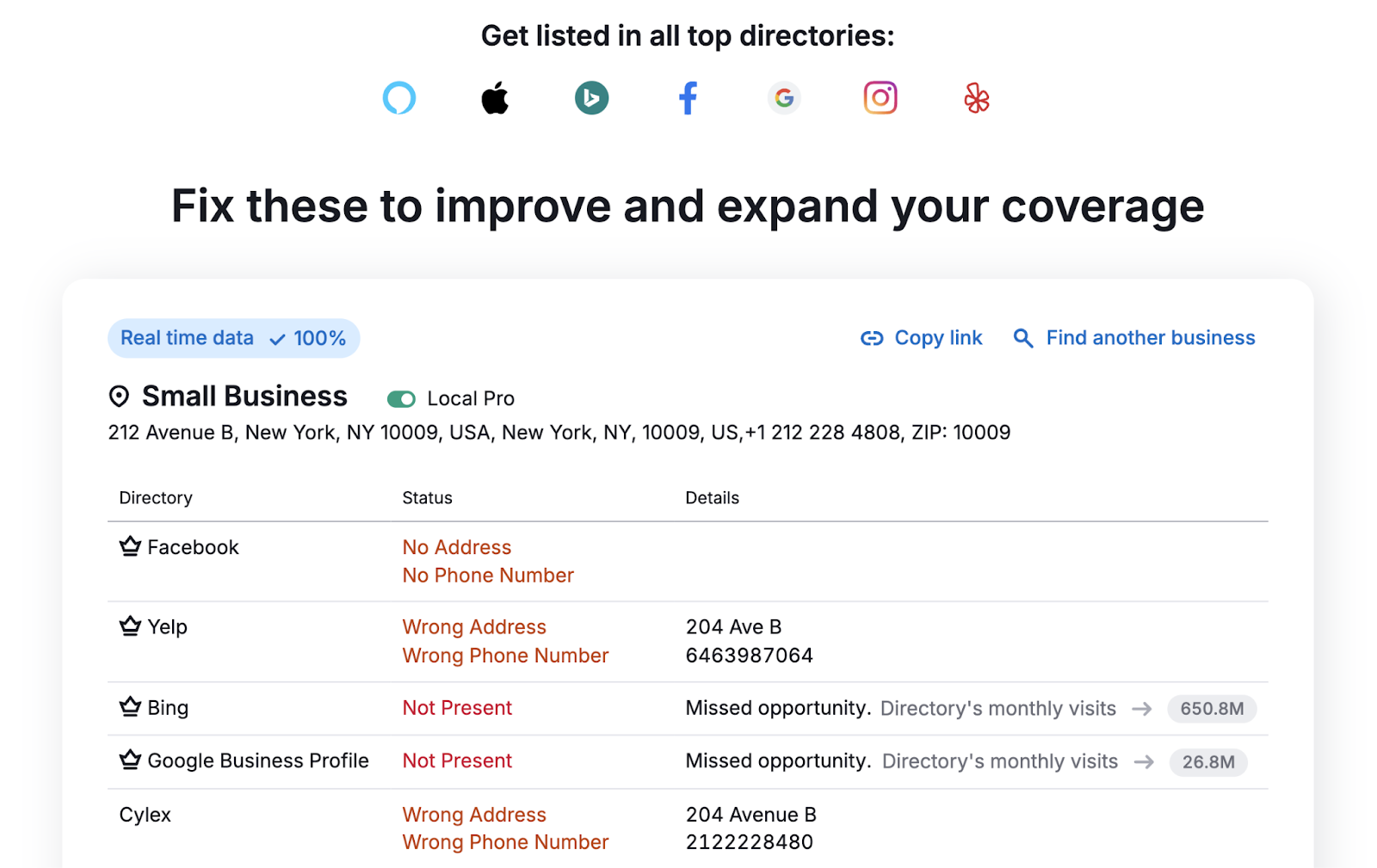Image resolution: width=1377 pixels, height=868 pixels.
Task: Click the Facebook logo under top directories
Action: 688,98
